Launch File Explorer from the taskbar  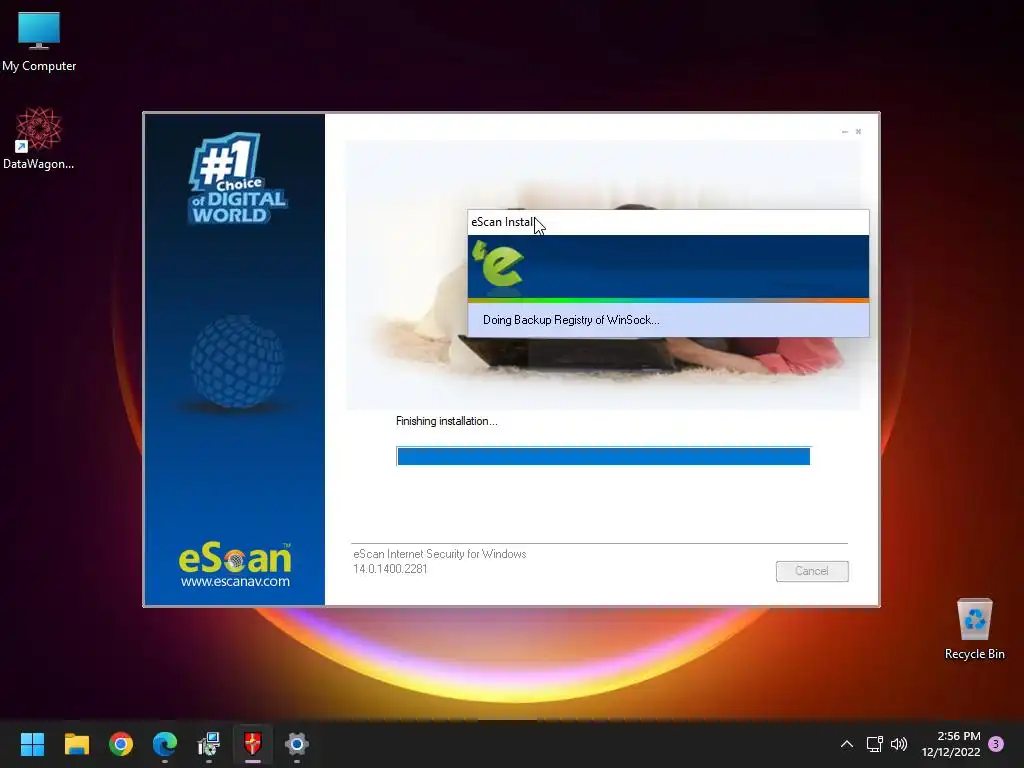pos(76,744)
